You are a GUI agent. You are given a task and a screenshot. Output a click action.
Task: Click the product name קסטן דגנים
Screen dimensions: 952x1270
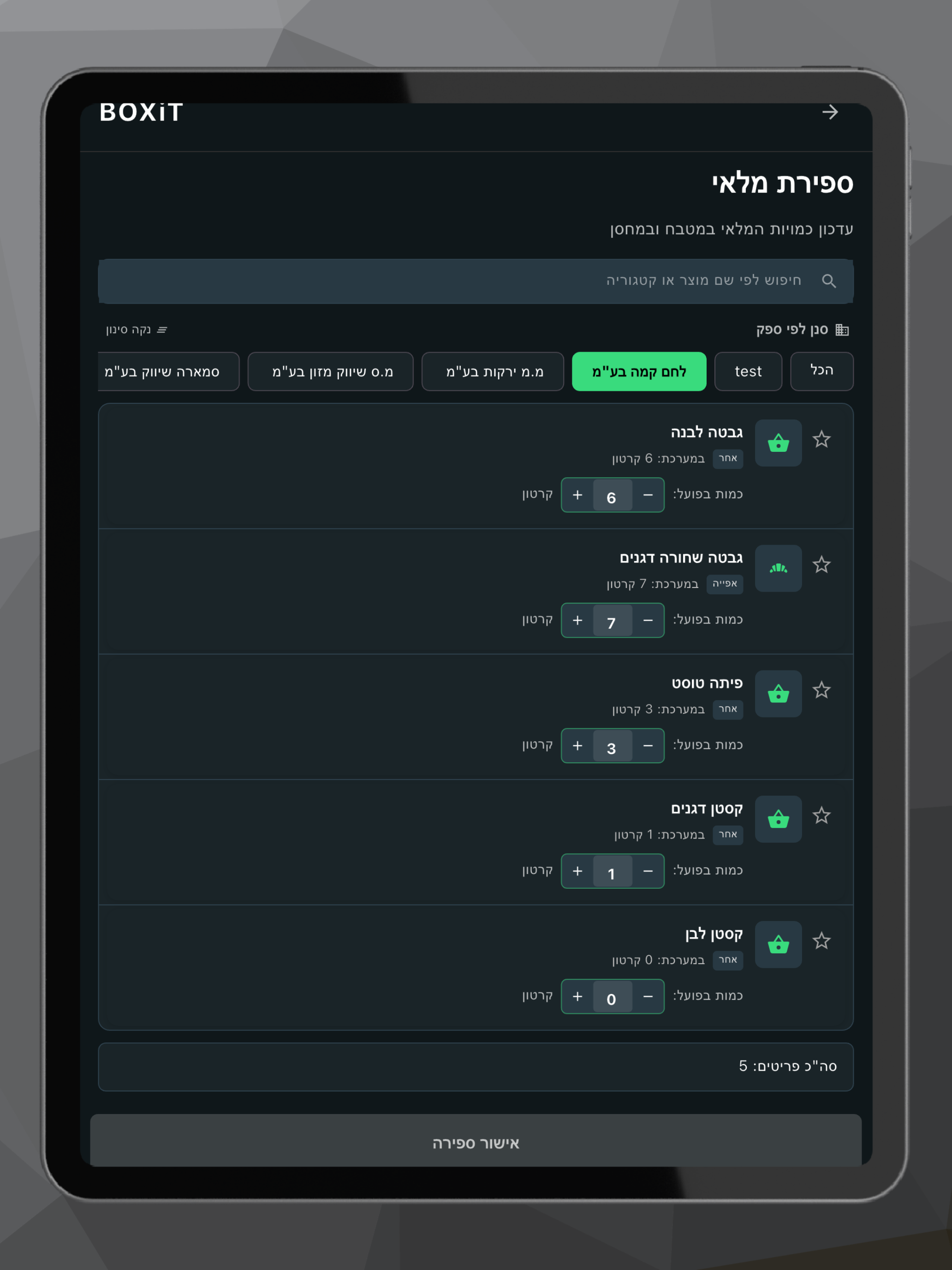click(707, 809)
